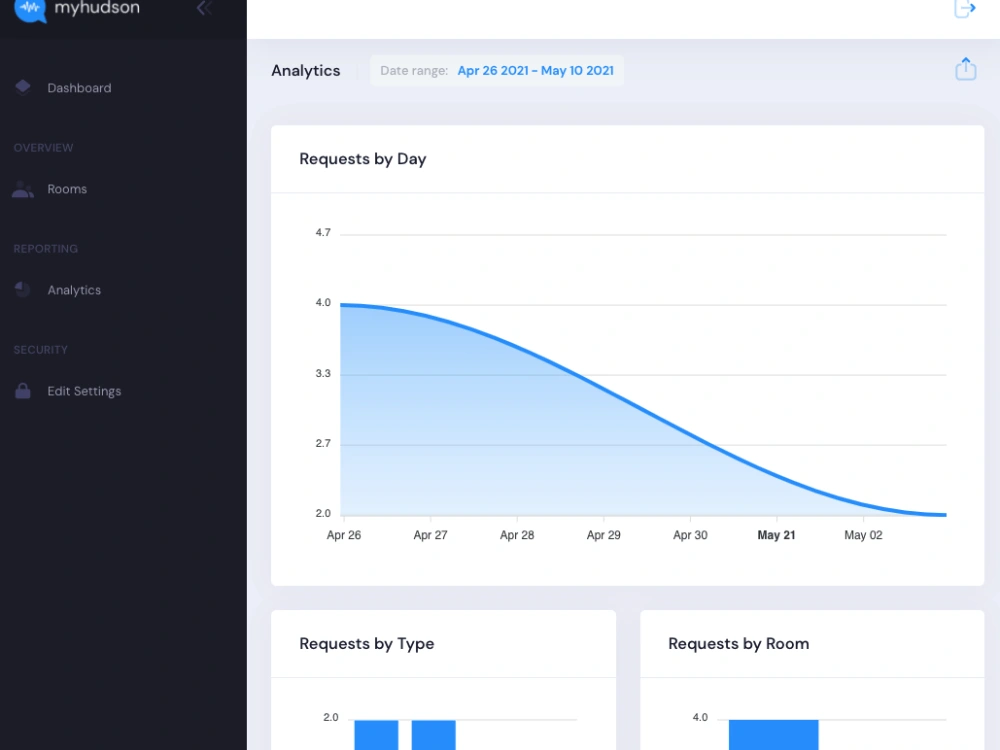Click the SECURITY section label

[x=41, y=350]
